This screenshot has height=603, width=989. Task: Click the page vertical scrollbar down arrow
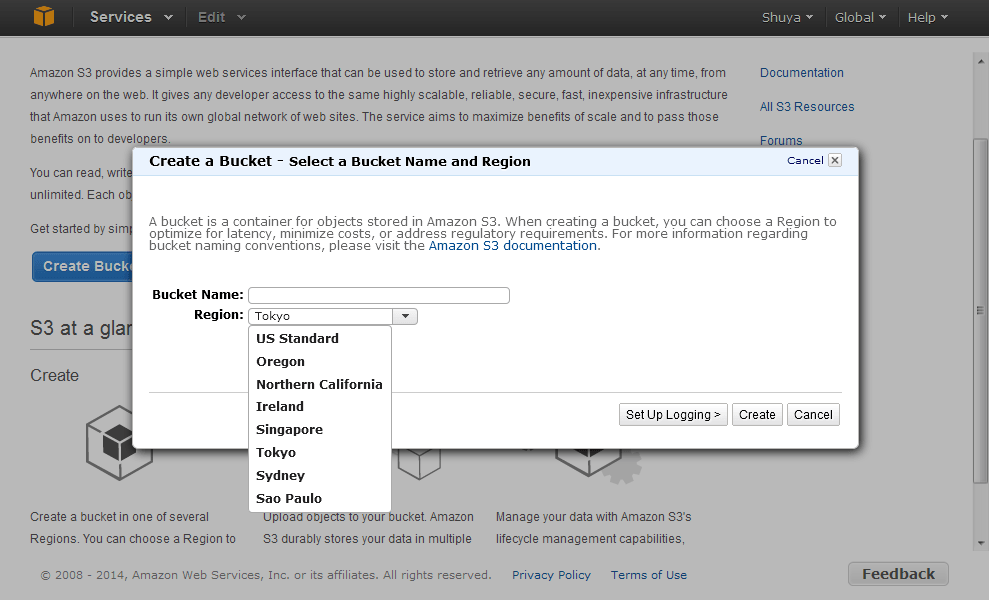click(x=980, y=543)
